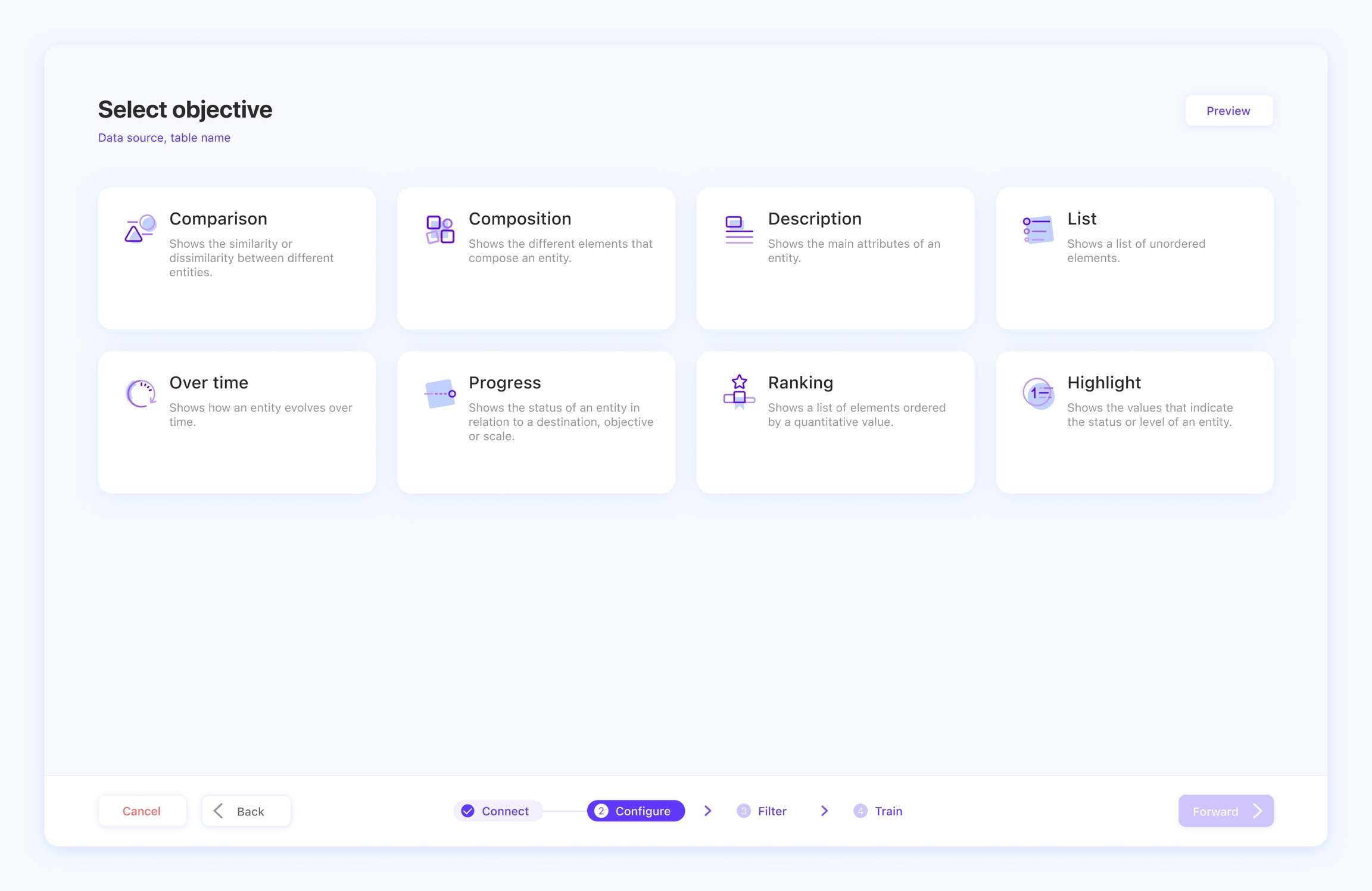Click text 'Shows the different elements that compose'
The width and height of the screenshot is (1372, 891).
(560, 251)
